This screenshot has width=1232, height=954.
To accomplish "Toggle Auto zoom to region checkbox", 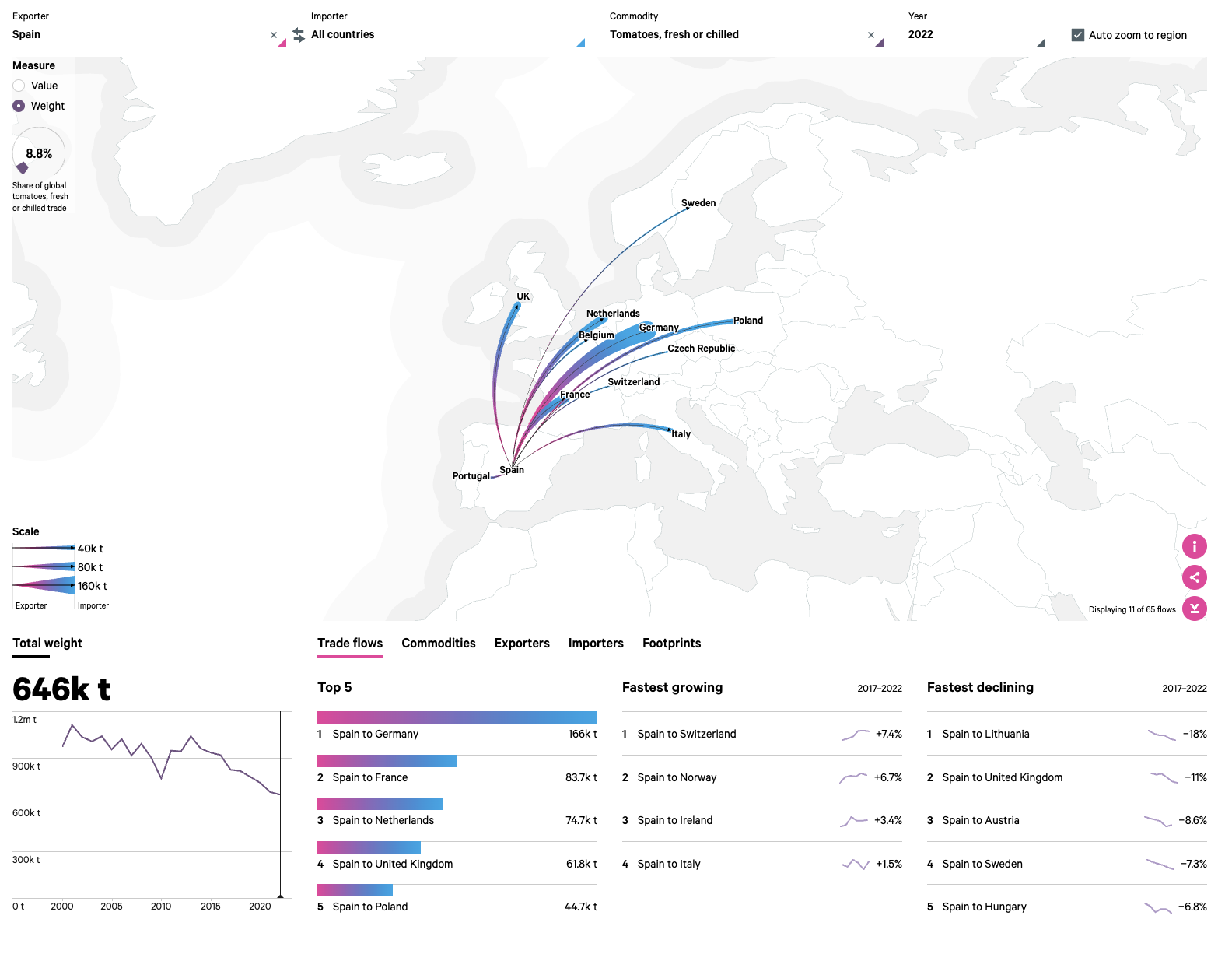I will [1078, 35].
